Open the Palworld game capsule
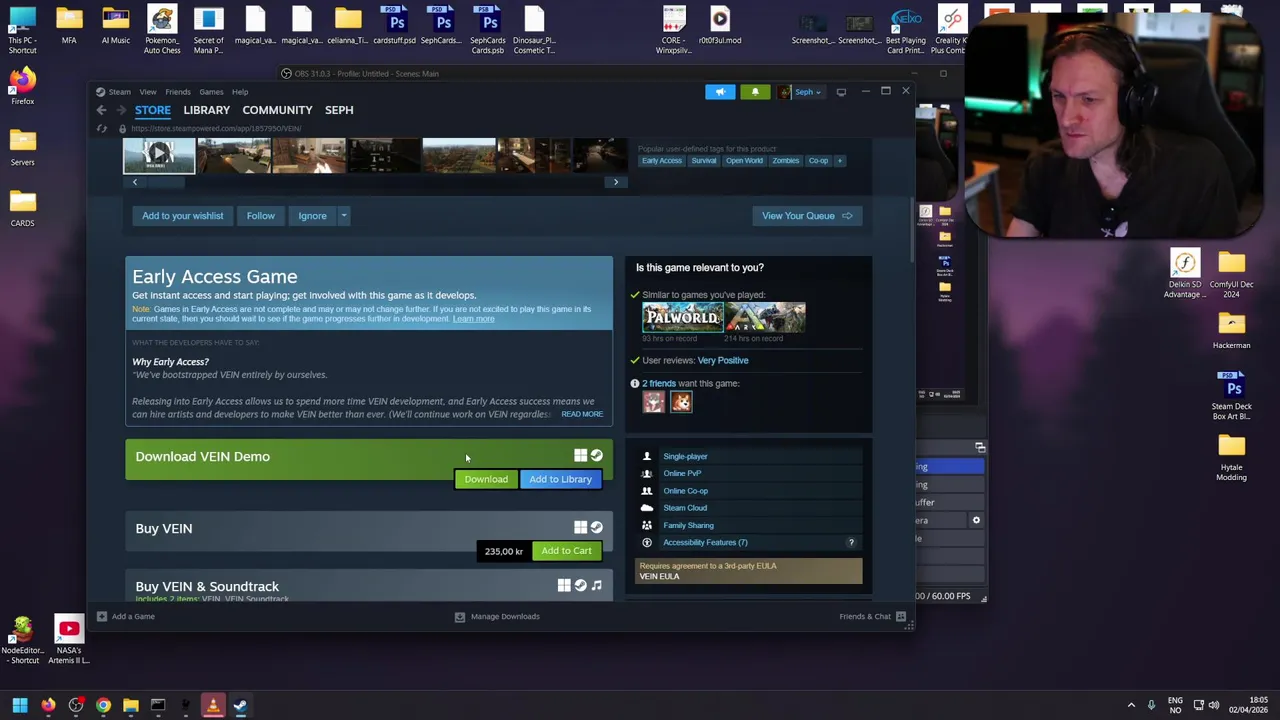 [683, 317]
